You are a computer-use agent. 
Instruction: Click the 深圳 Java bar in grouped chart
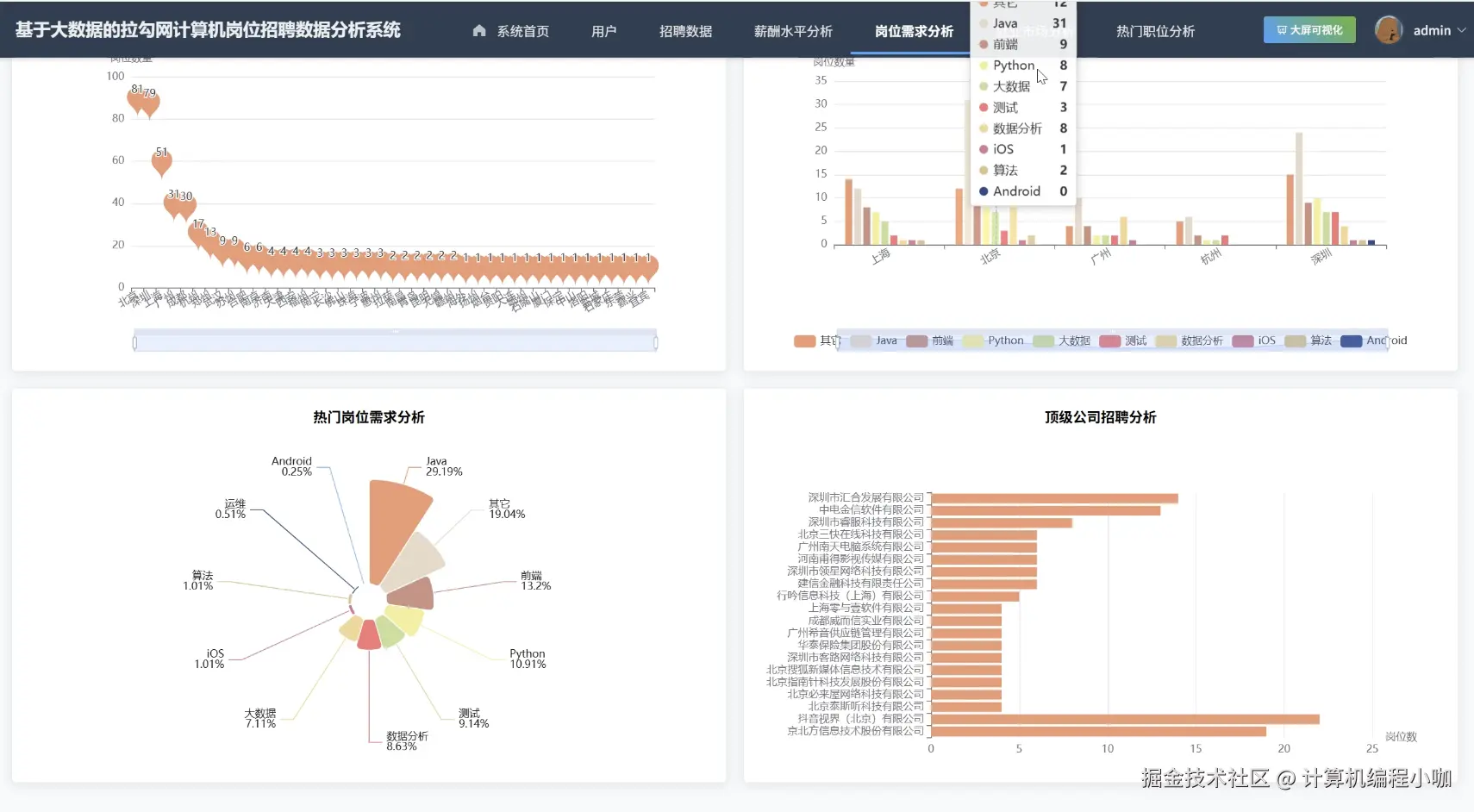coord(1299,189)
